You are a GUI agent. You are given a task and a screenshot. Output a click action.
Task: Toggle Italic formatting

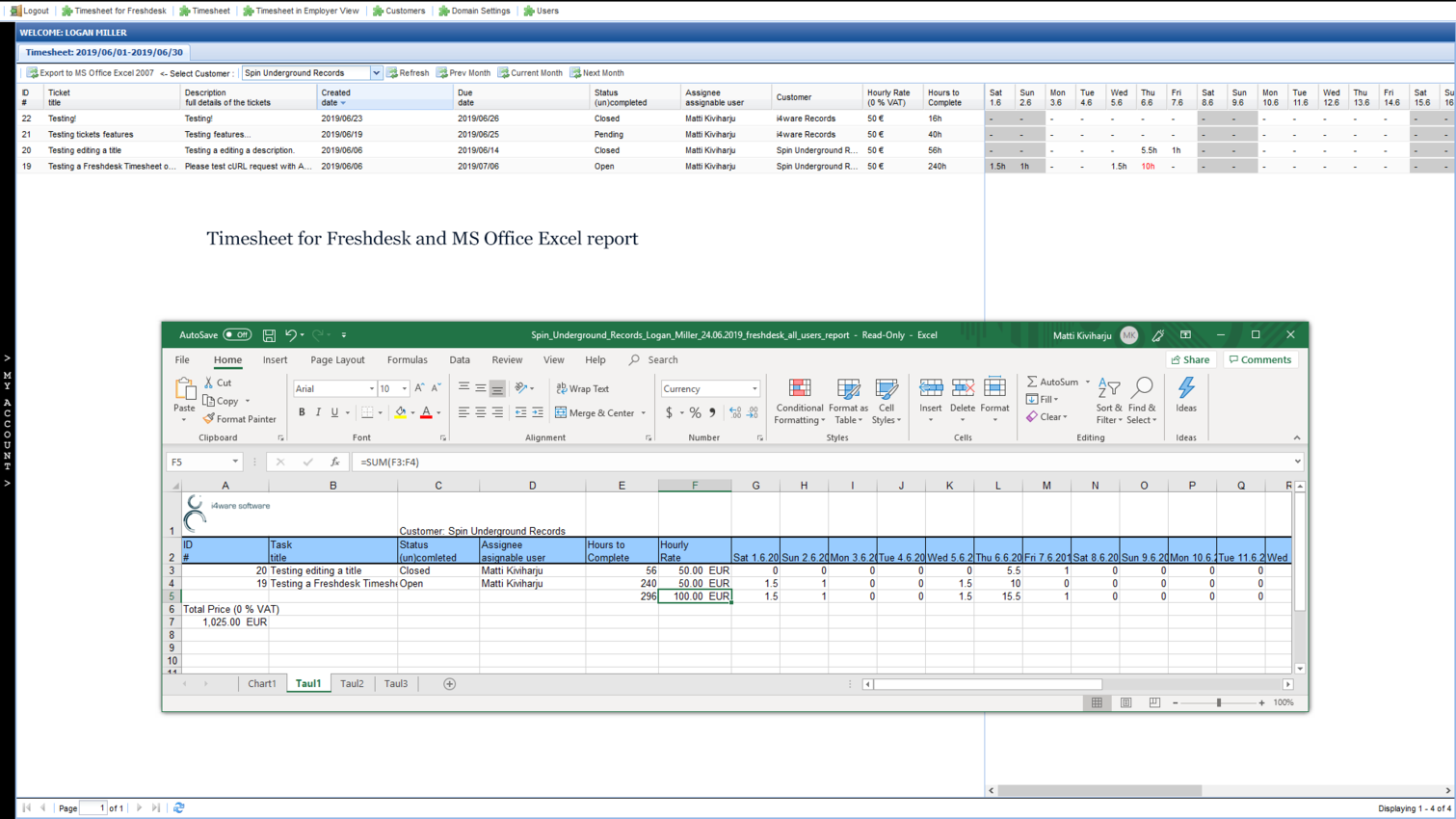(318, 412)
